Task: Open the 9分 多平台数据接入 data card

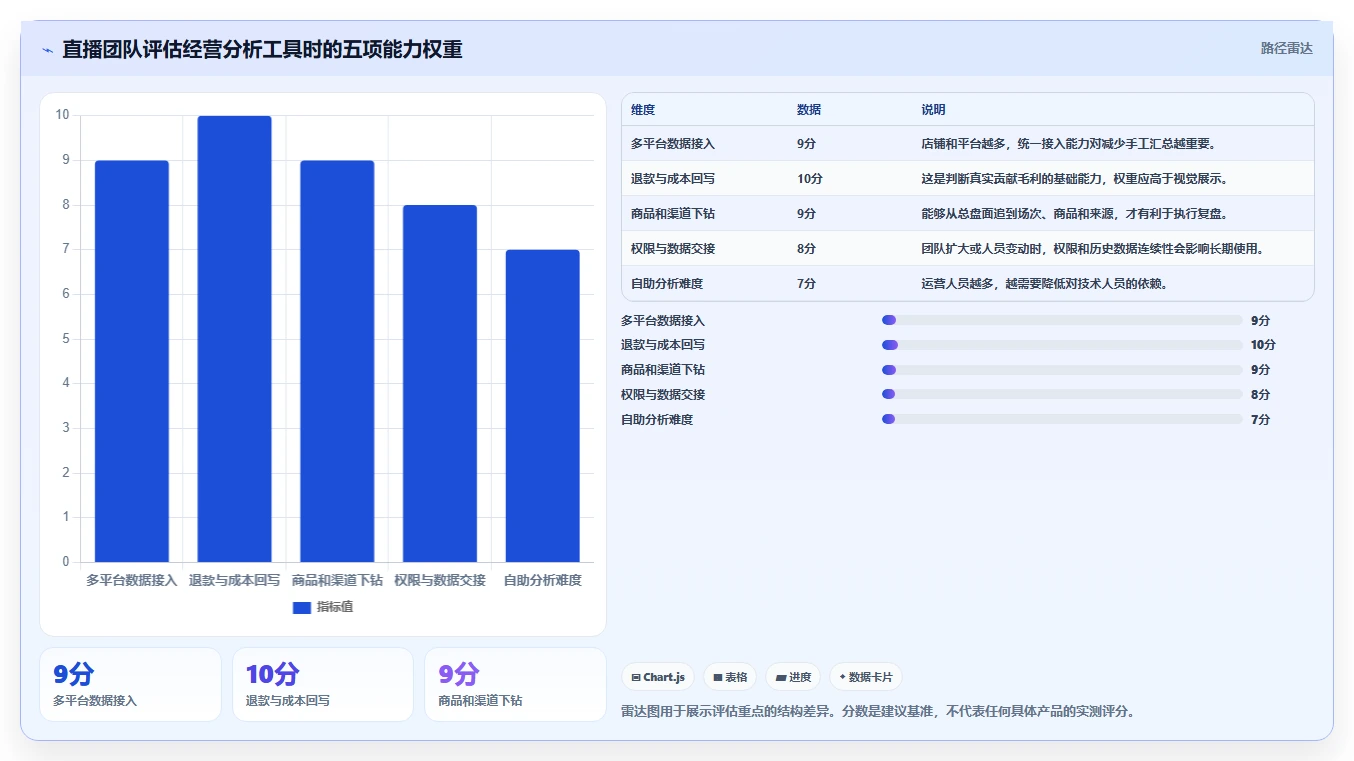Action: (x=130, y=685)
